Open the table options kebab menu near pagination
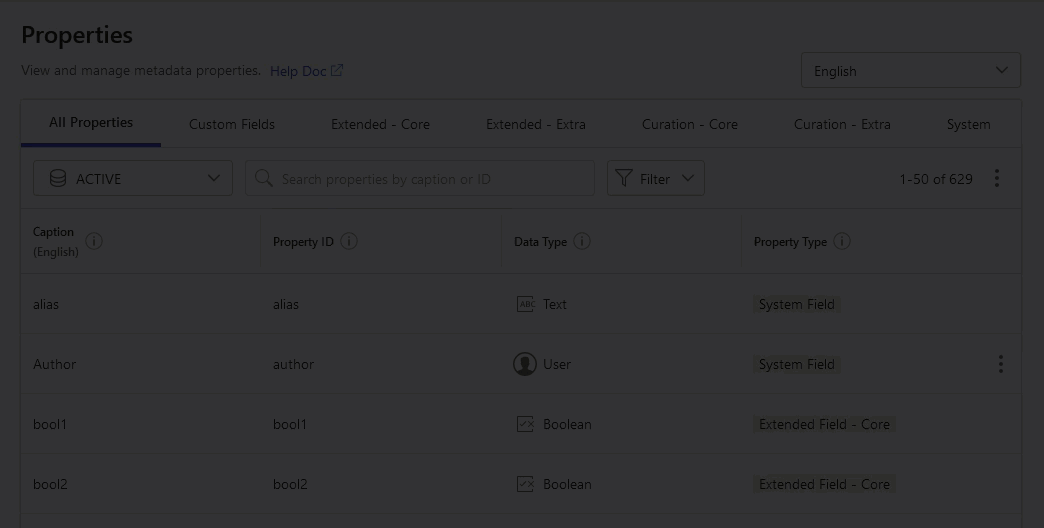The image size is (1044, 528). coord(996,178)
